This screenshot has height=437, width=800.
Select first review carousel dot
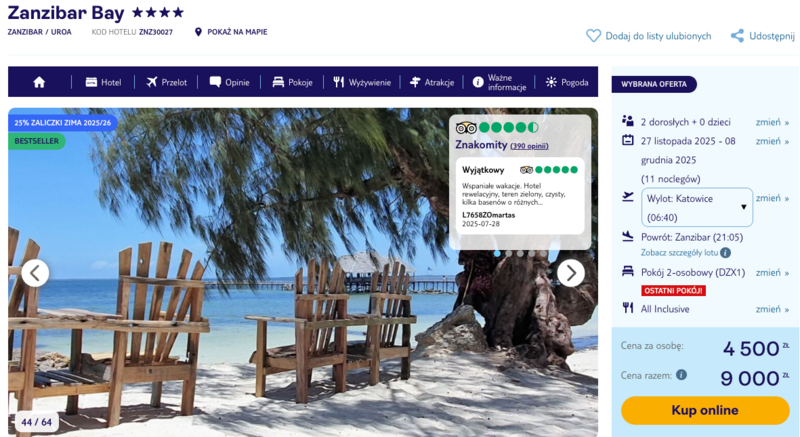click(497, 253)
